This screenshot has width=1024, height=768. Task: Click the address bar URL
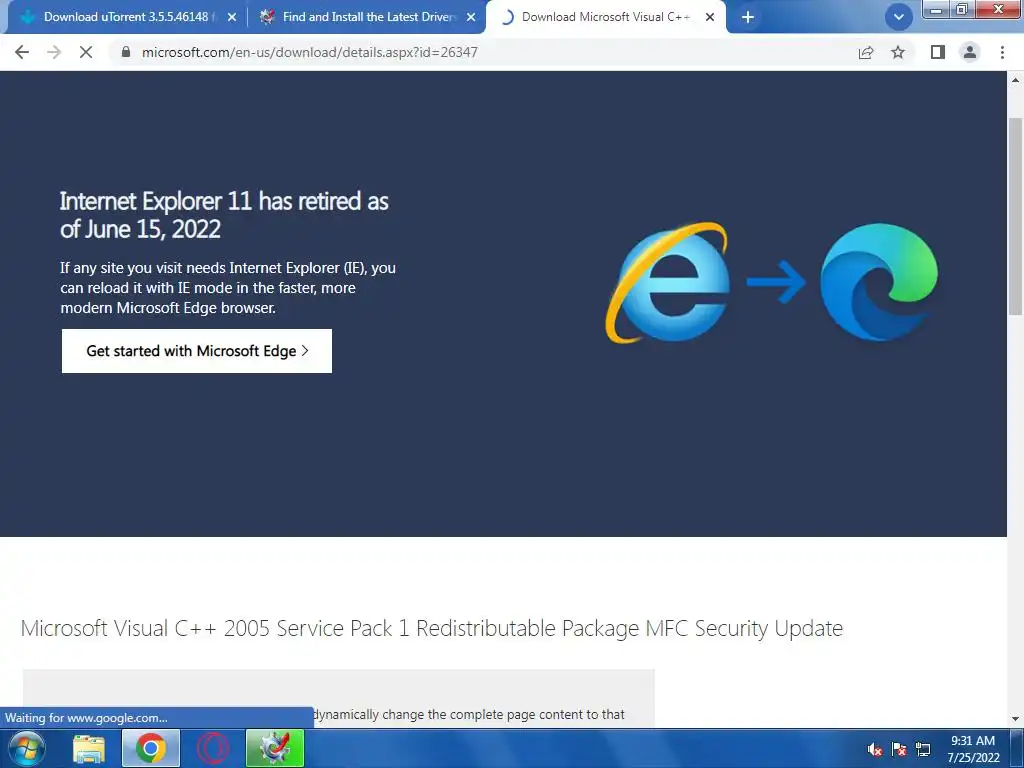310,52
